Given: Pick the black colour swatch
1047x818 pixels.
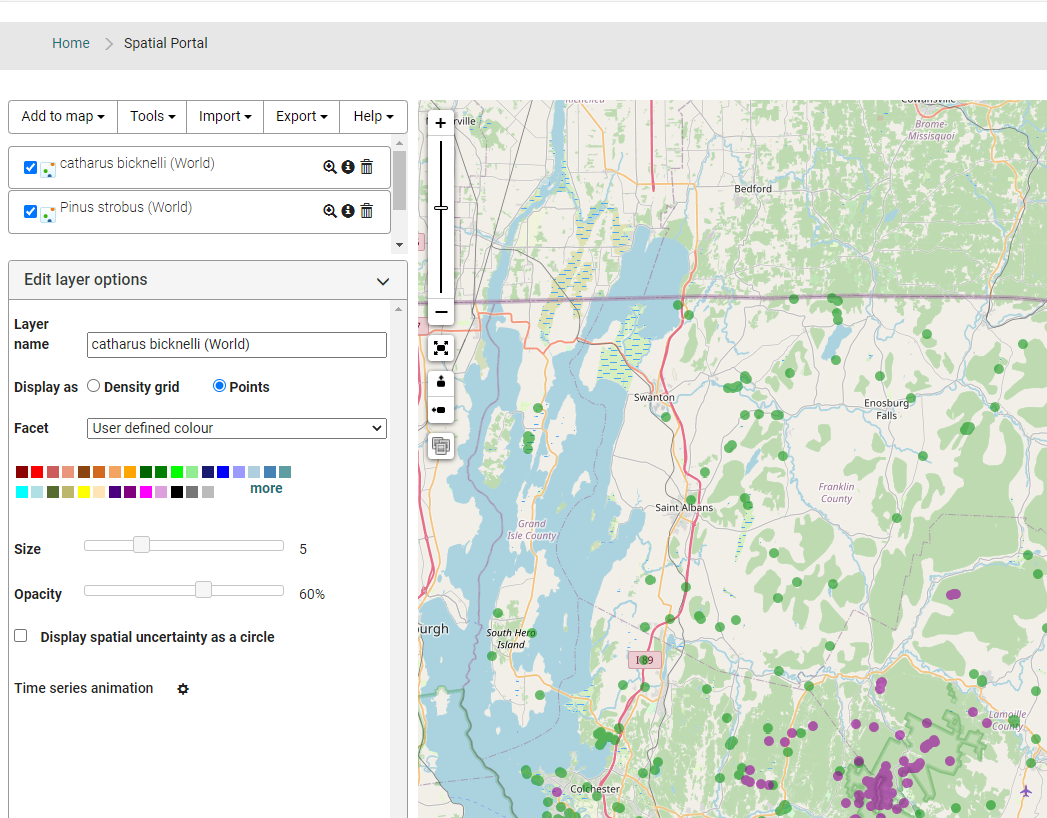Looking at the screenshot, I should tap(176, 492).
